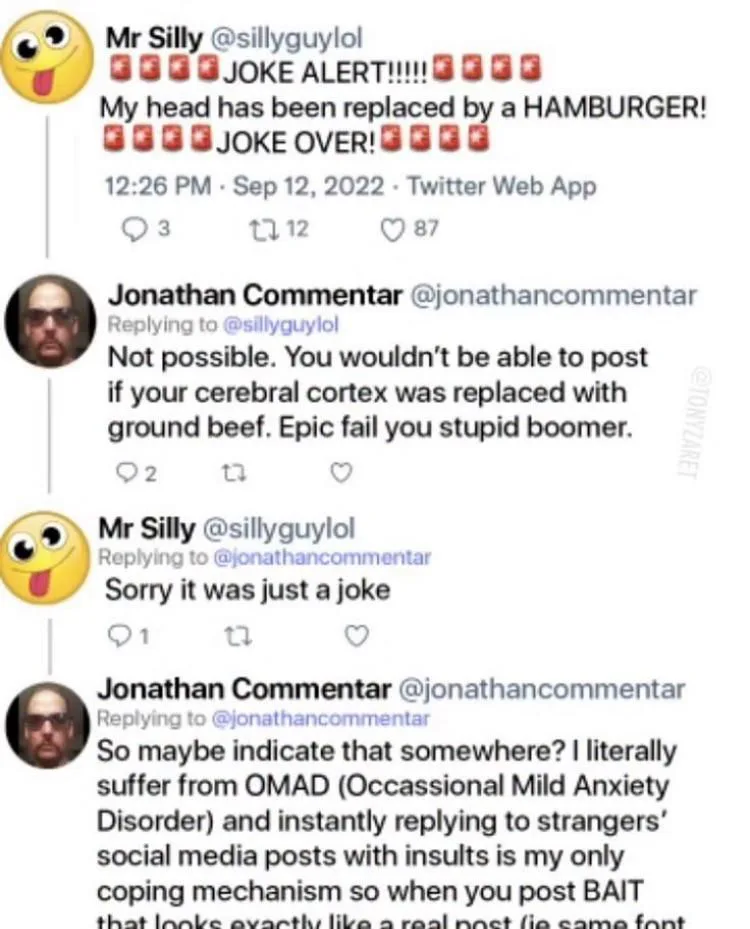Open Jonathan's profile photo beside the OMAD reply
This screenshot has width=750, height=929.
48,724
